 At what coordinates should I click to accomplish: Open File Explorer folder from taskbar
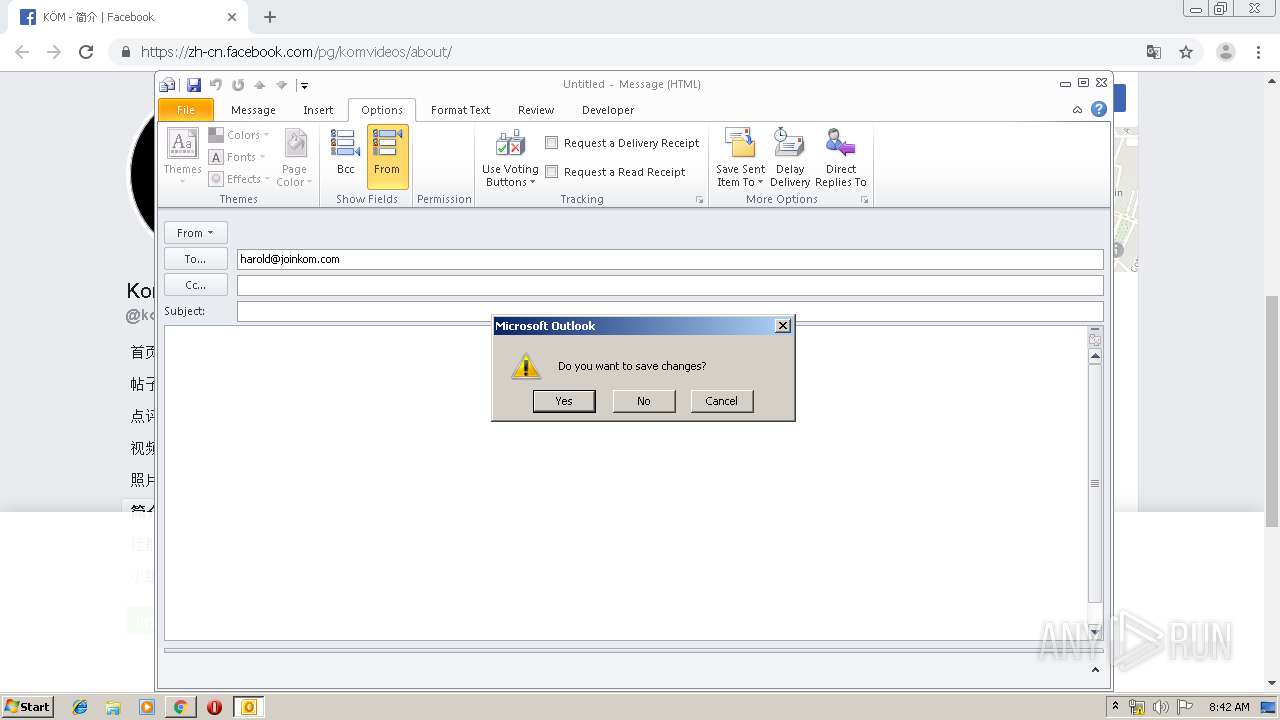(x=113, y=707)
